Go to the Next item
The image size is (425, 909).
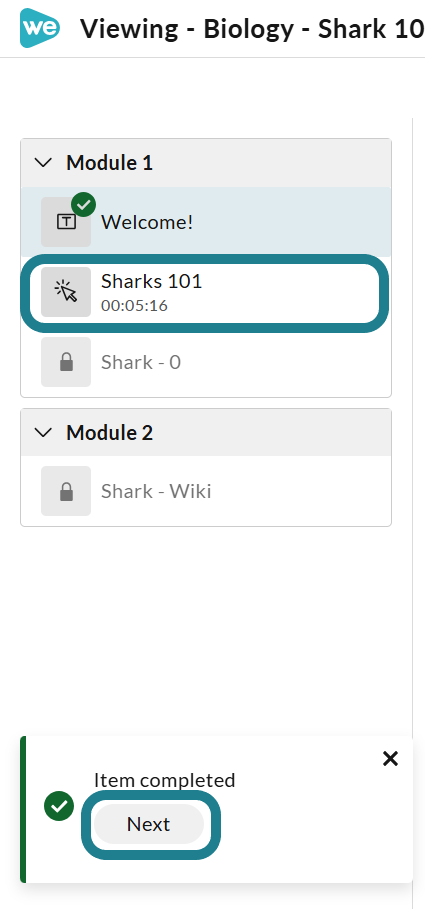pyautogui.click(x=149, y=824)
